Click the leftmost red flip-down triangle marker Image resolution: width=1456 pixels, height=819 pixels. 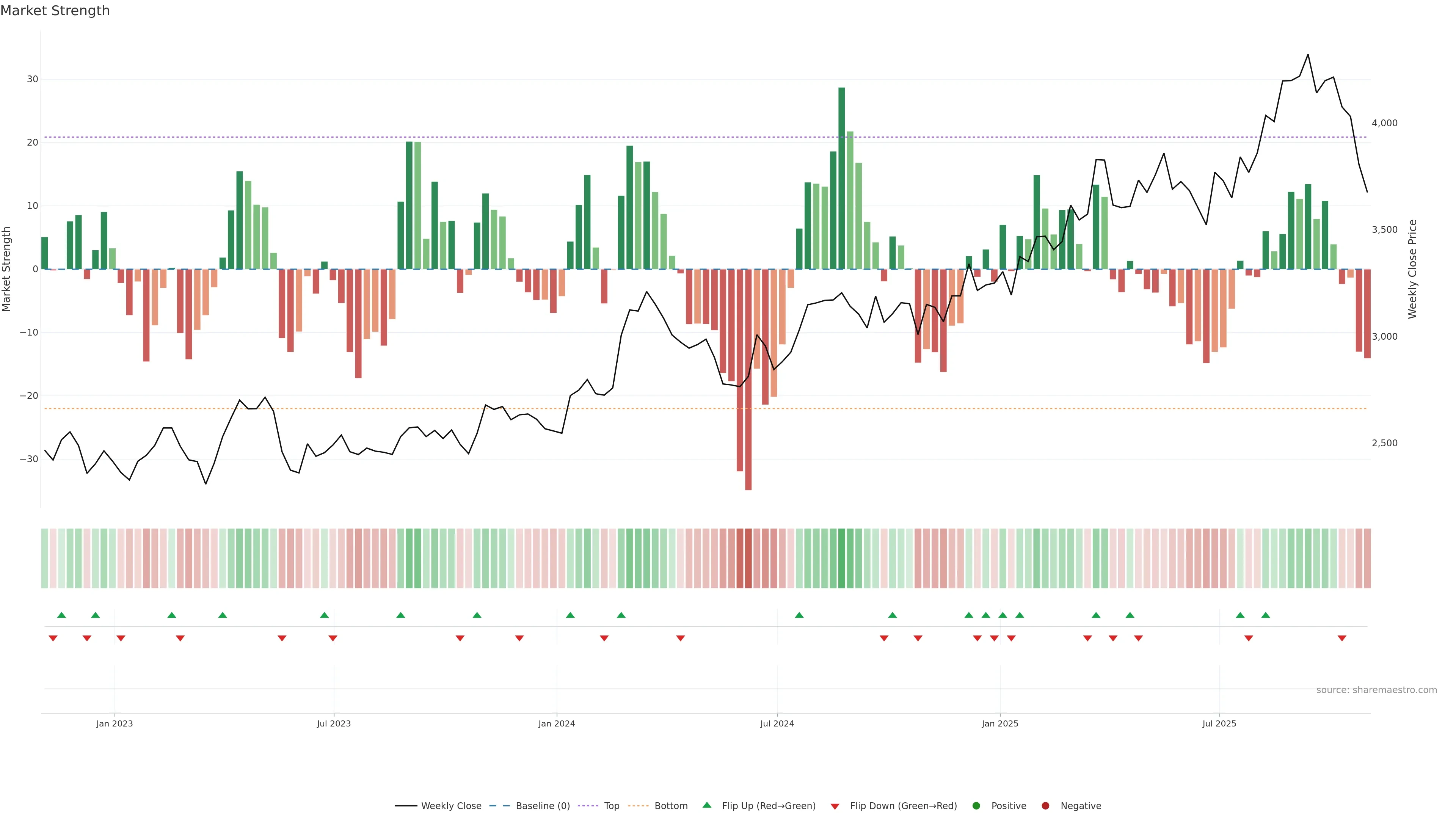tap(53, 638)
